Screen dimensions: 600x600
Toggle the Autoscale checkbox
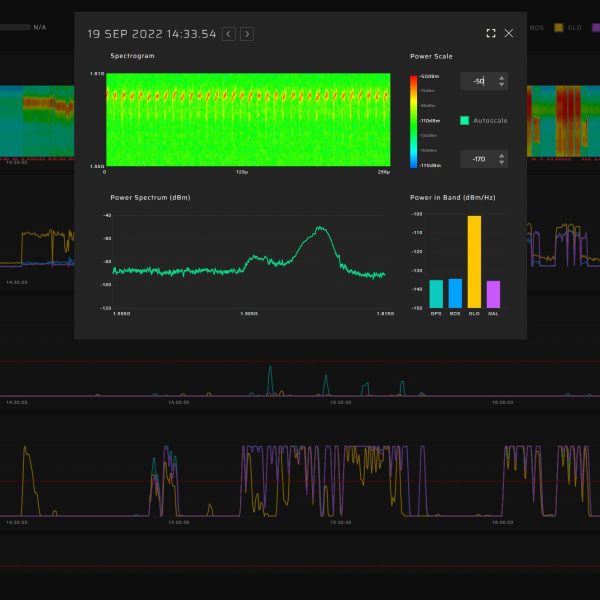pyautogui.click(x=464, y=121)
